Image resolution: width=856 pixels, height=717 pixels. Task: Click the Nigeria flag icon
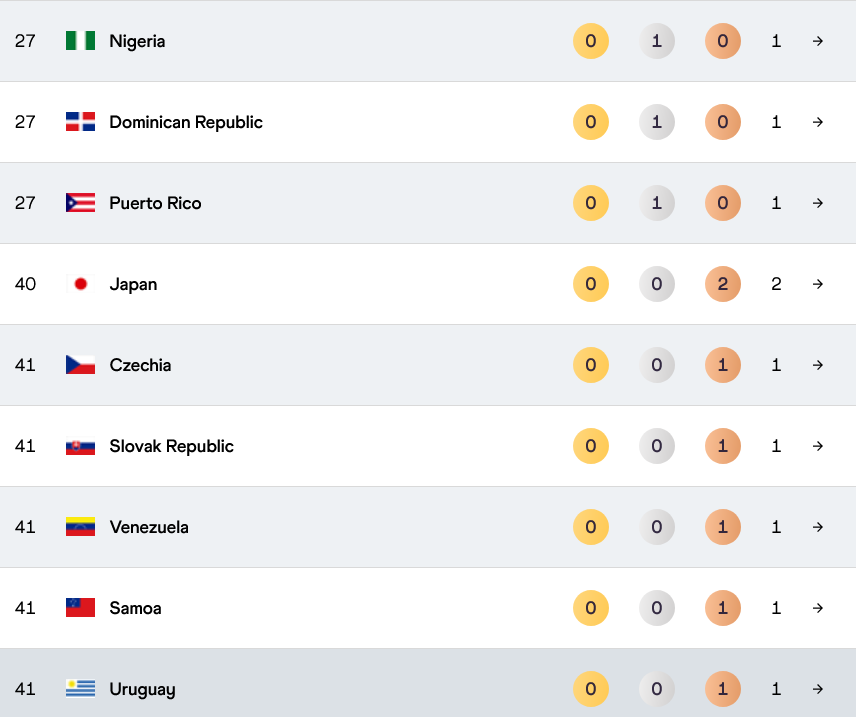pos(80,41)
